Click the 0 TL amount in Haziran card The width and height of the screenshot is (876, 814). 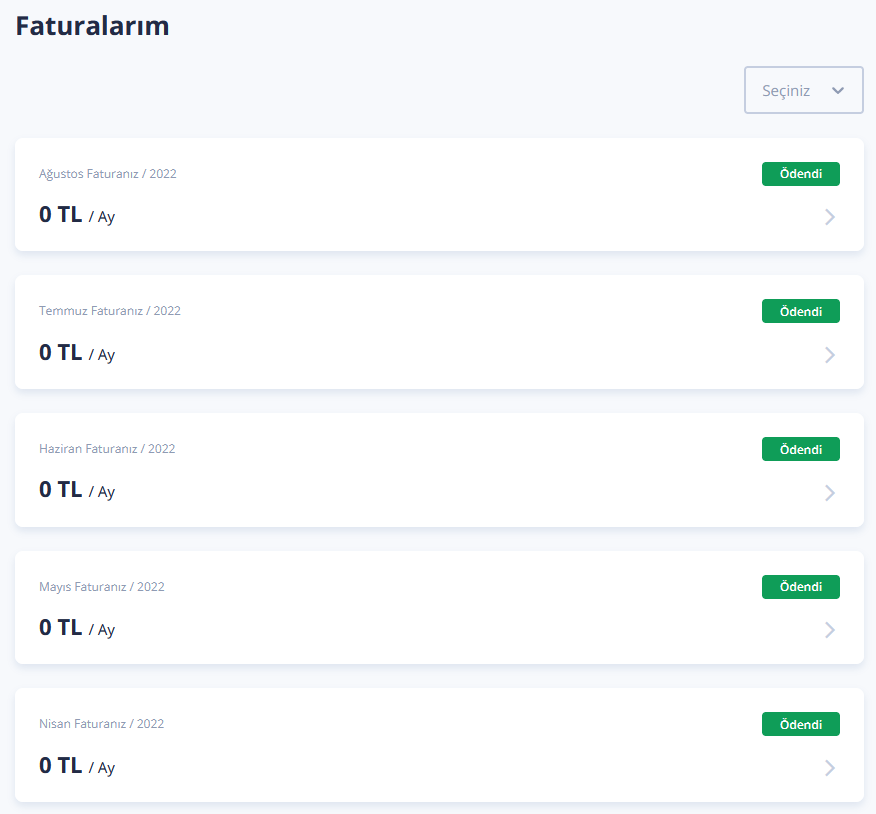coord(60,489)
